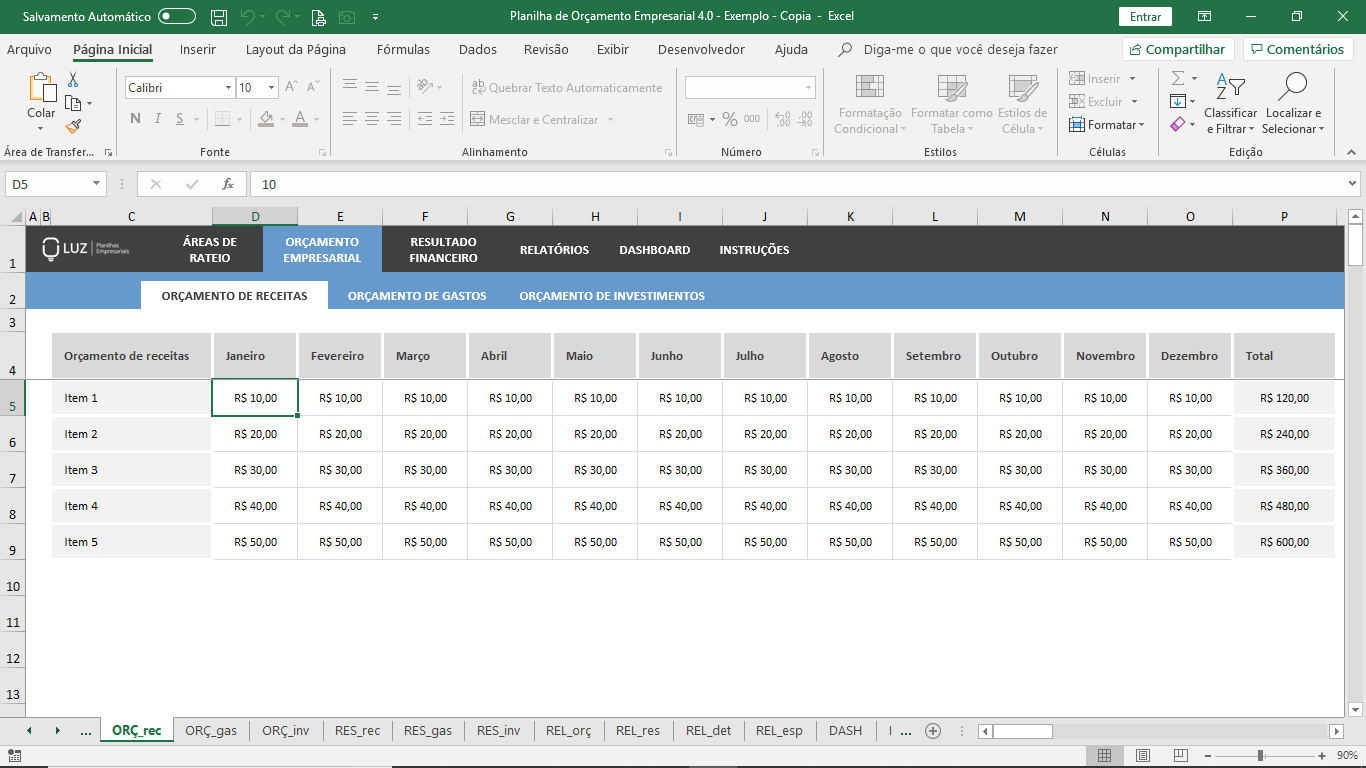Open the Fórmulas ribbon tab

pos(403,49)
